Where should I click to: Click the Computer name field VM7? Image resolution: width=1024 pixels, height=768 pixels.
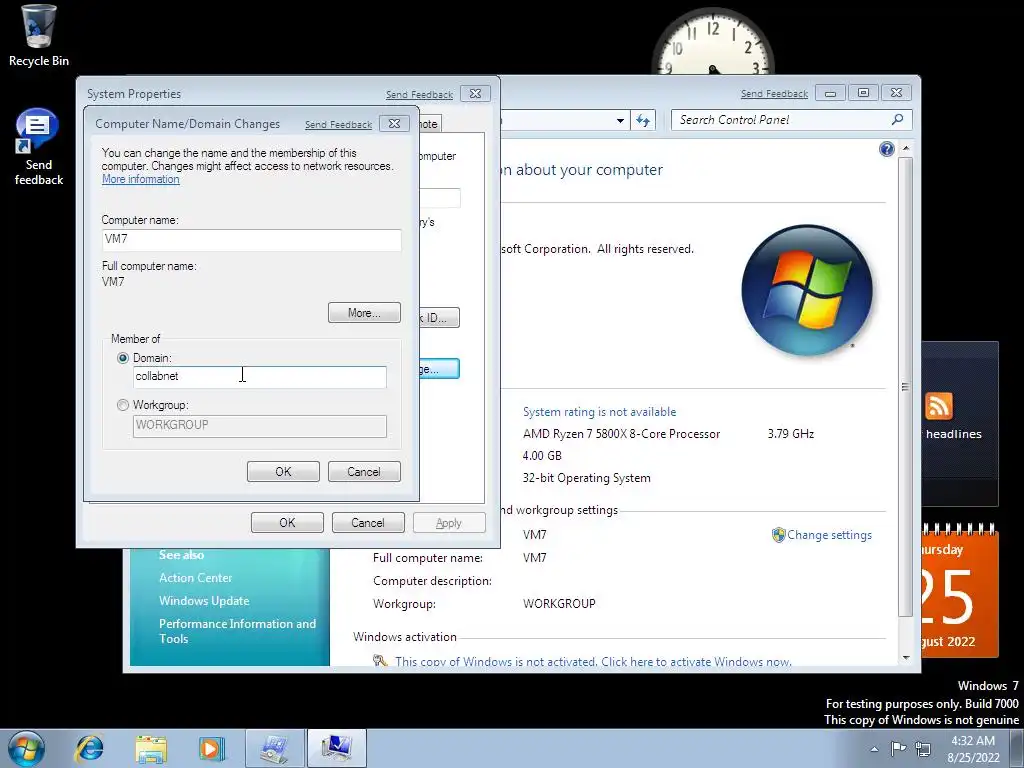click(251, 240)
